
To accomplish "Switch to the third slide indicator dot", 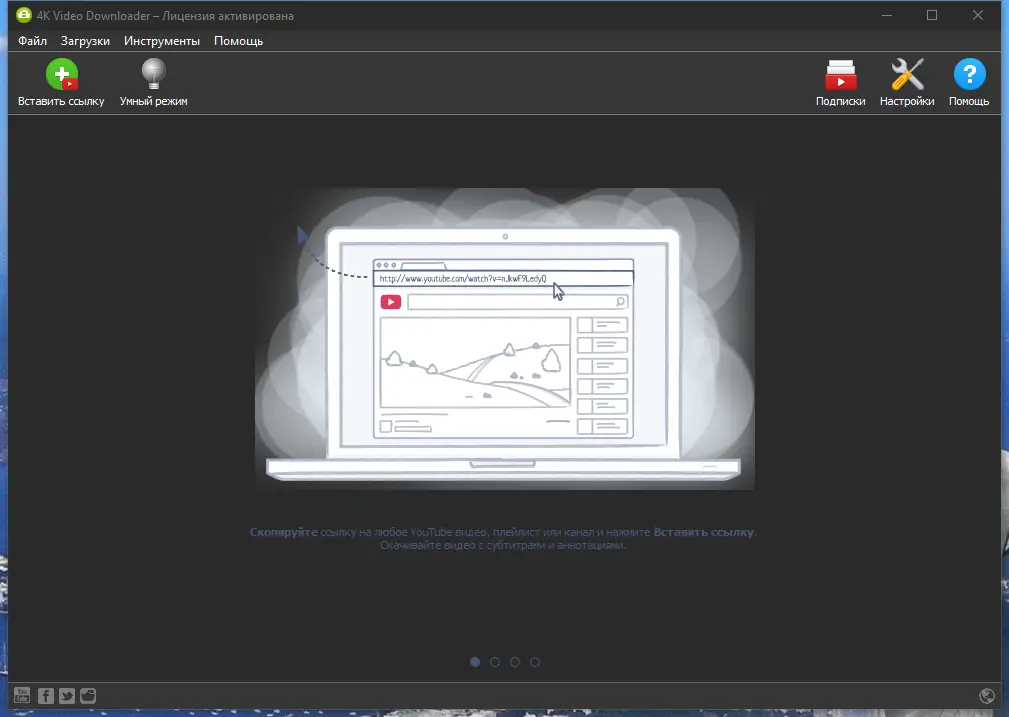I will tap(515, 662).
